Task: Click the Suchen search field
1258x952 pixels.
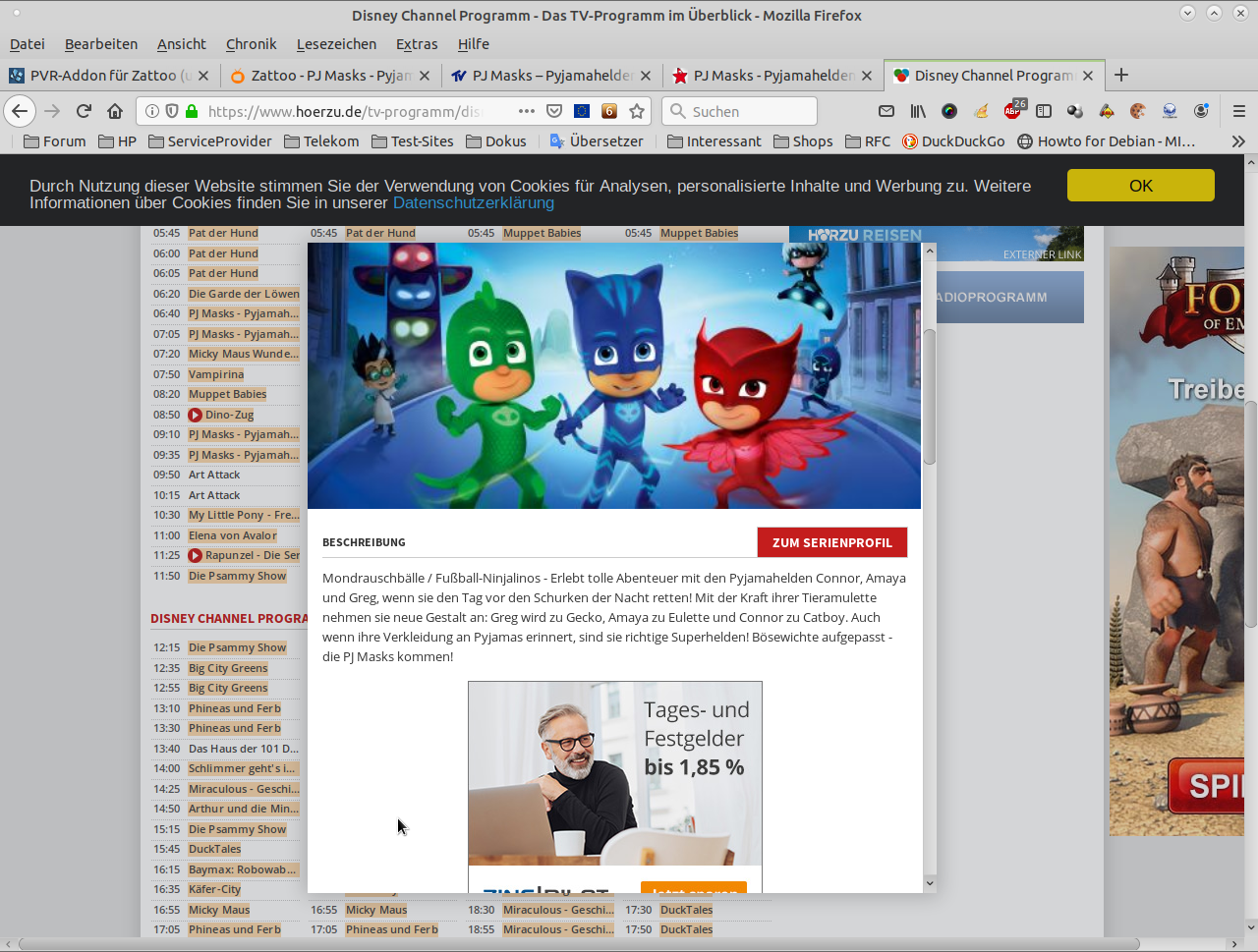Action: pyautogui.click(x=739, y=111)
